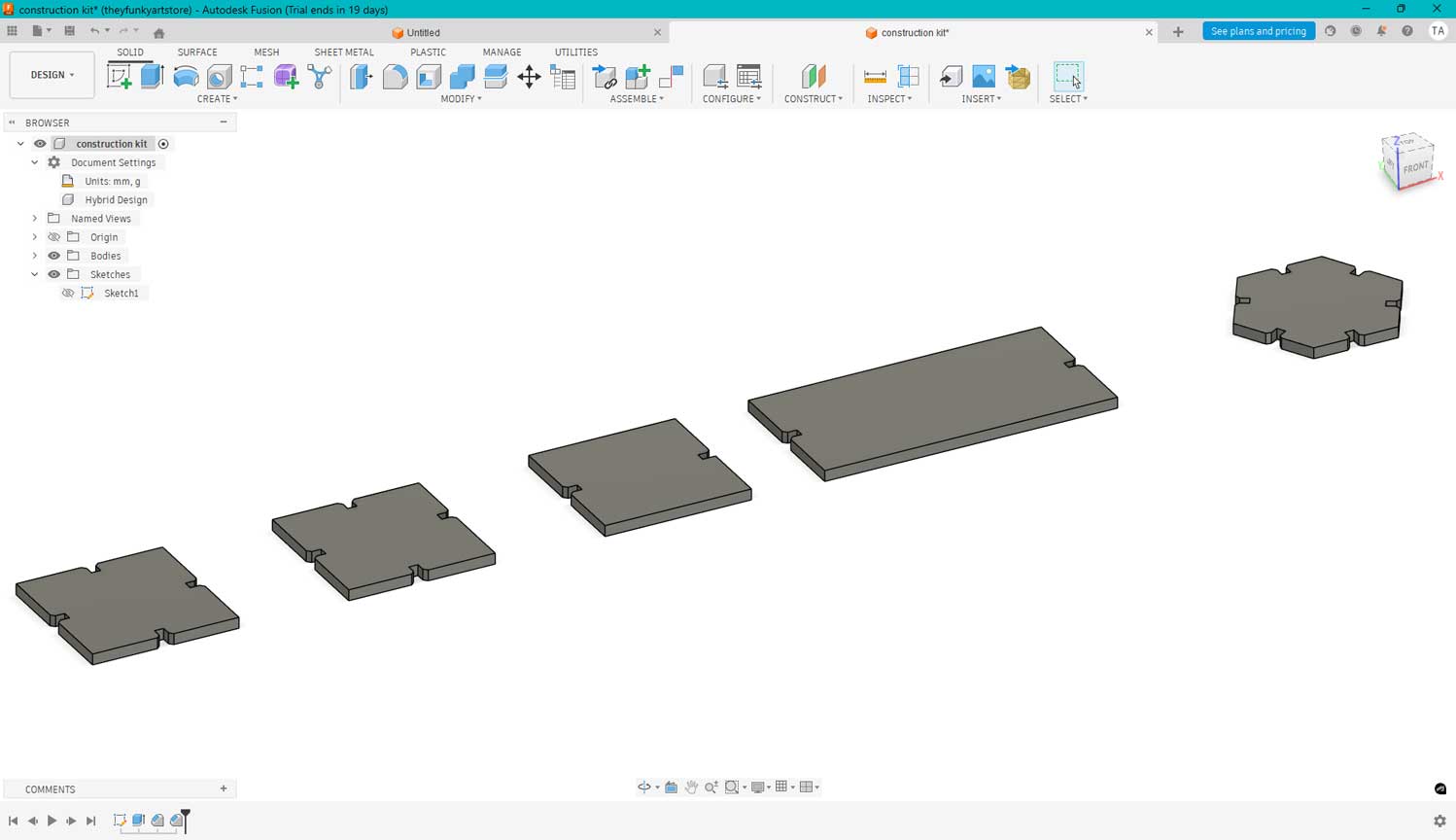Switch to the SURFACE tab
Image resolution: width=1456 pixels, height=840 pixels.
click(x=197, y=52)
